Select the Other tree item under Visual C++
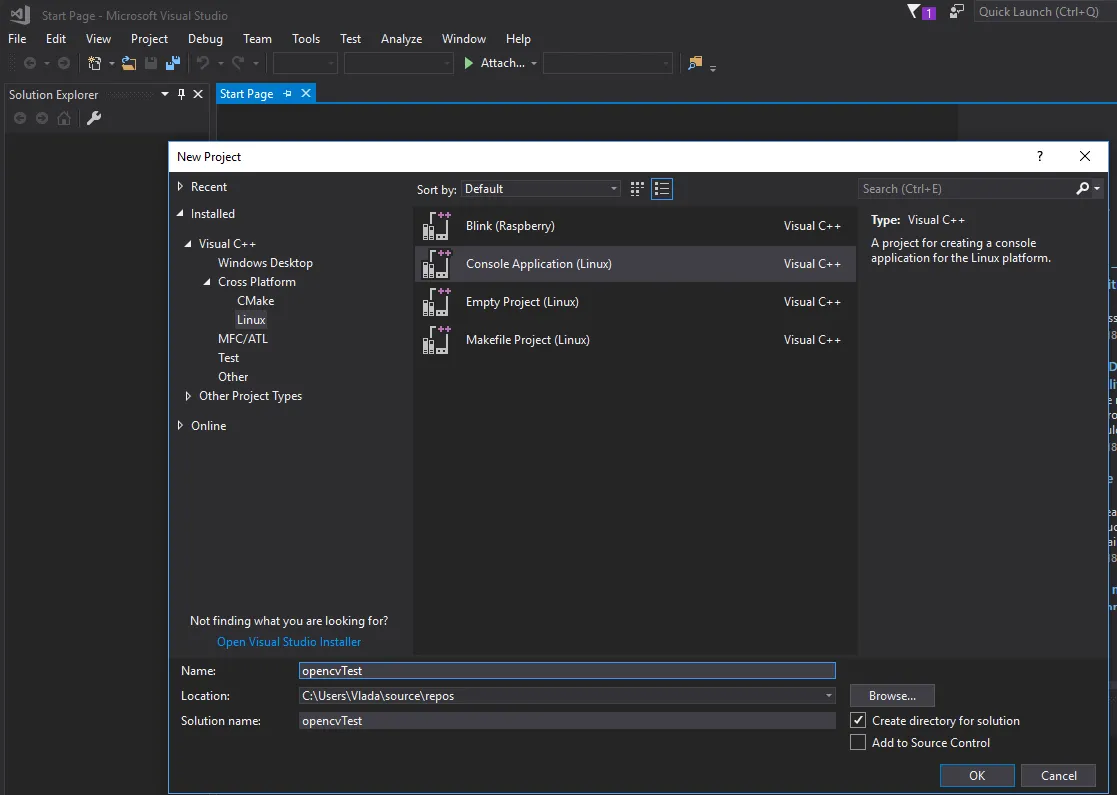 coord(233,377)
